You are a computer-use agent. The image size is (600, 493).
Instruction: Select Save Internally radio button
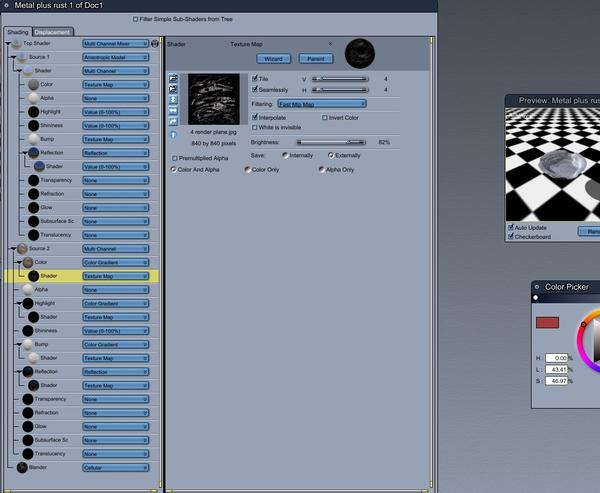coord(285,155)
